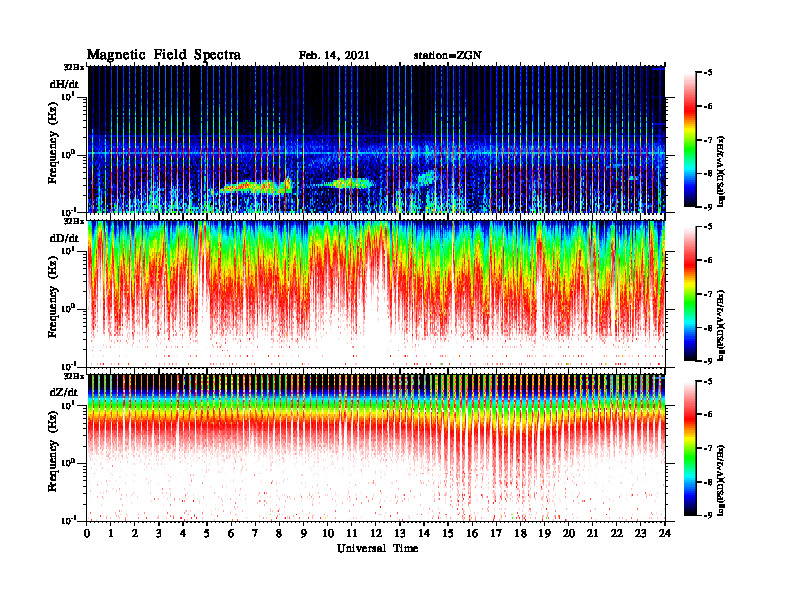The width and height of the screenshot is (792, 612).
Task: Click the "-9" value on dZ/dt color bar
Action: 708,515
